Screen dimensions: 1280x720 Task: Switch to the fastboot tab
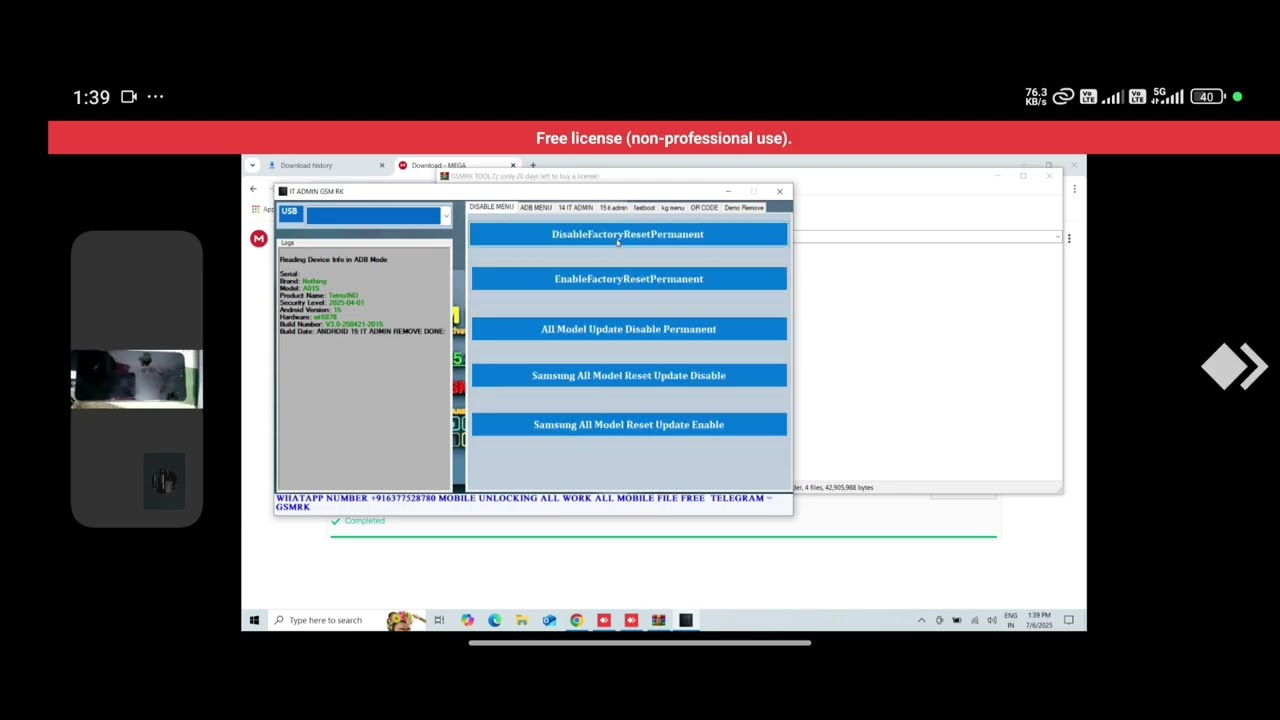pyautogui.click(x=644, y=207)
